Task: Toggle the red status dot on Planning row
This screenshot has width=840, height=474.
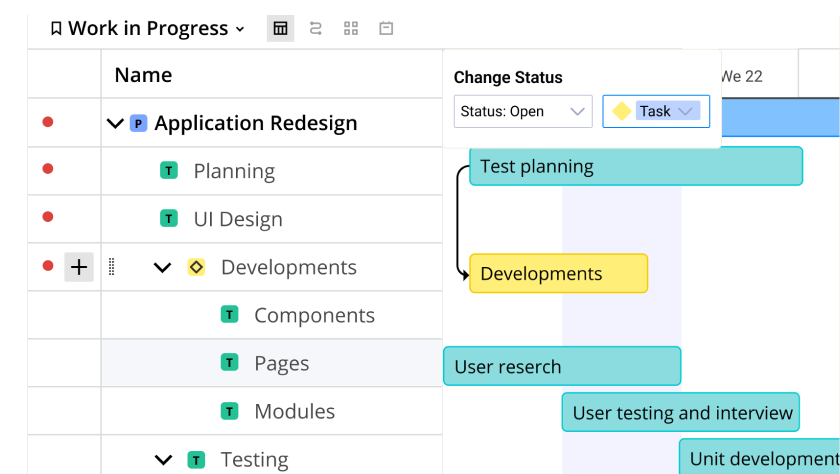Action: pyautogui.click(x=47, y=170)
